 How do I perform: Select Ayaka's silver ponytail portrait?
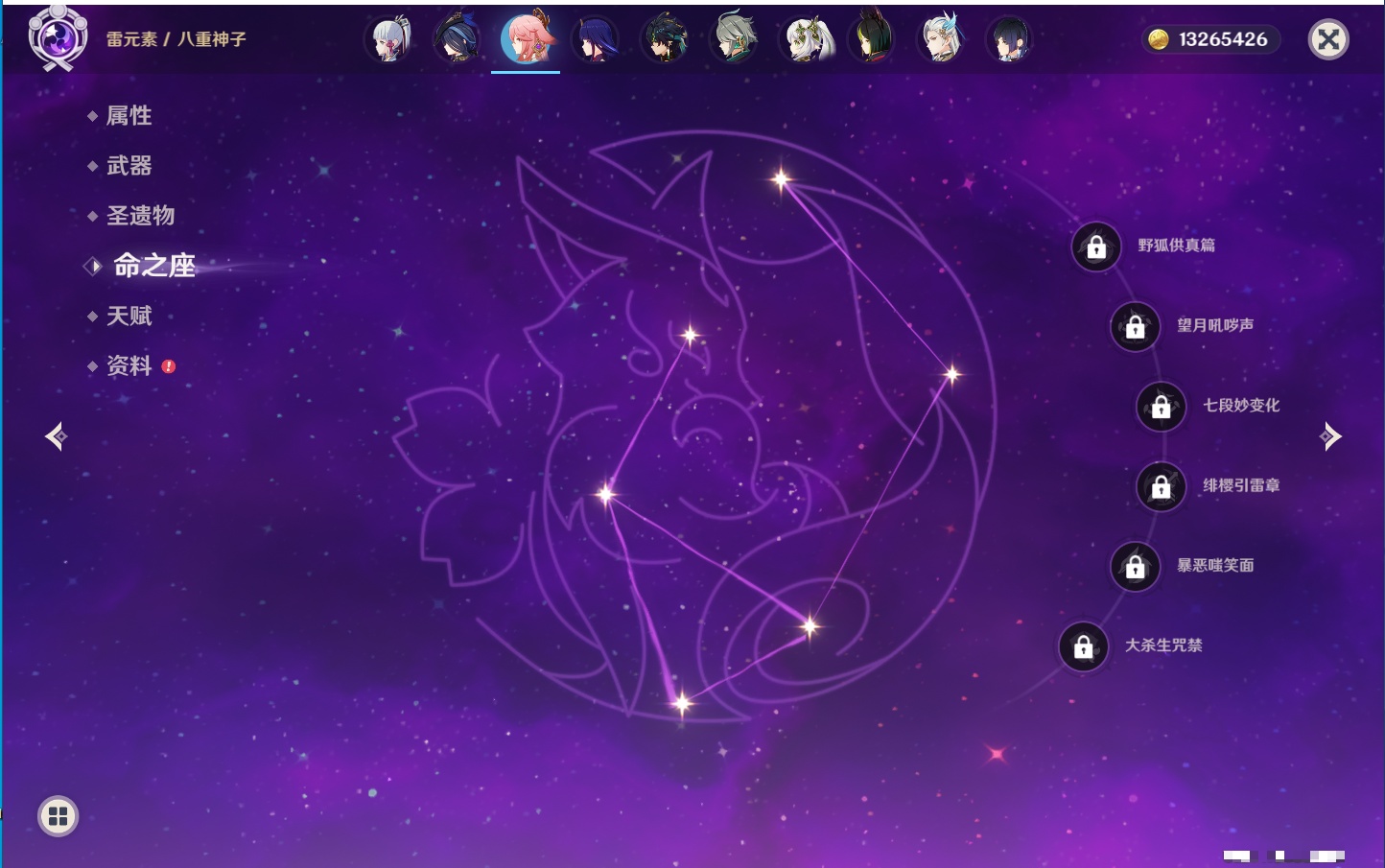pyautogui.click(x=389, y=39)
